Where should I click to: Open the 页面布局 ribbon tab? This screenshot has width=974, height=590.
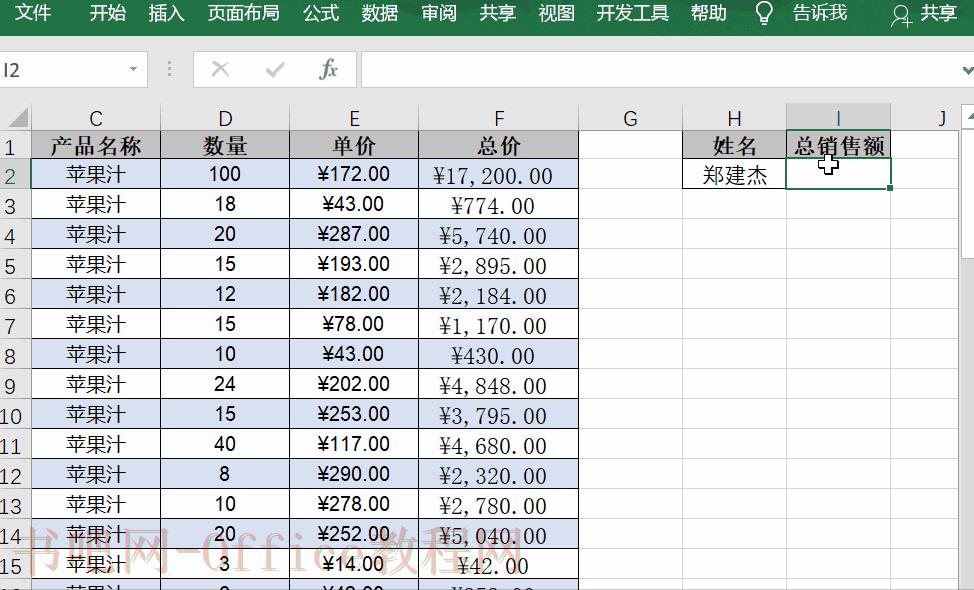point(244,12)
